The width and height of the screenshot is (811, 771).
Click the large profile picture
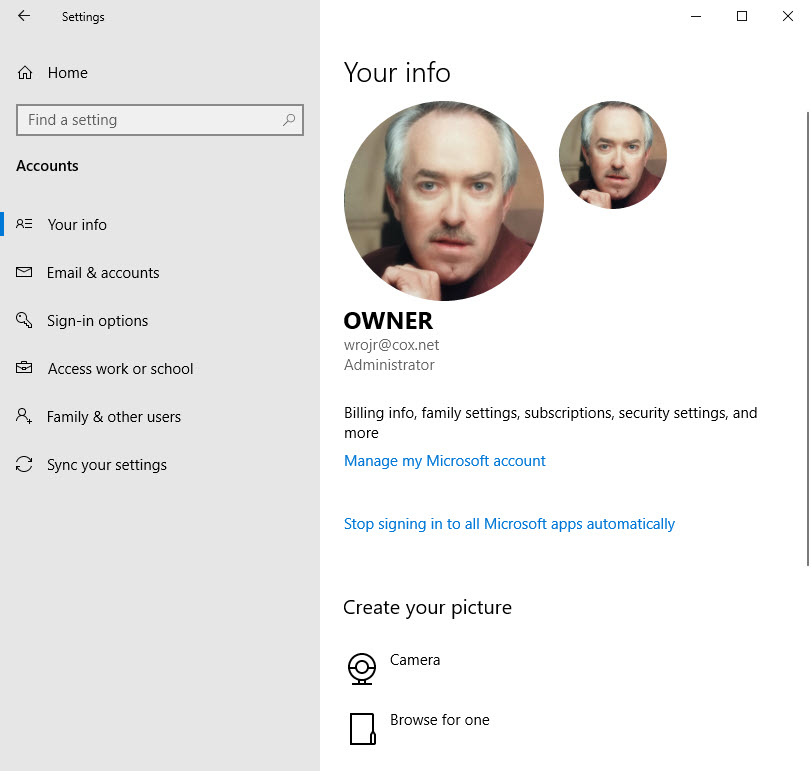[444, 201]
